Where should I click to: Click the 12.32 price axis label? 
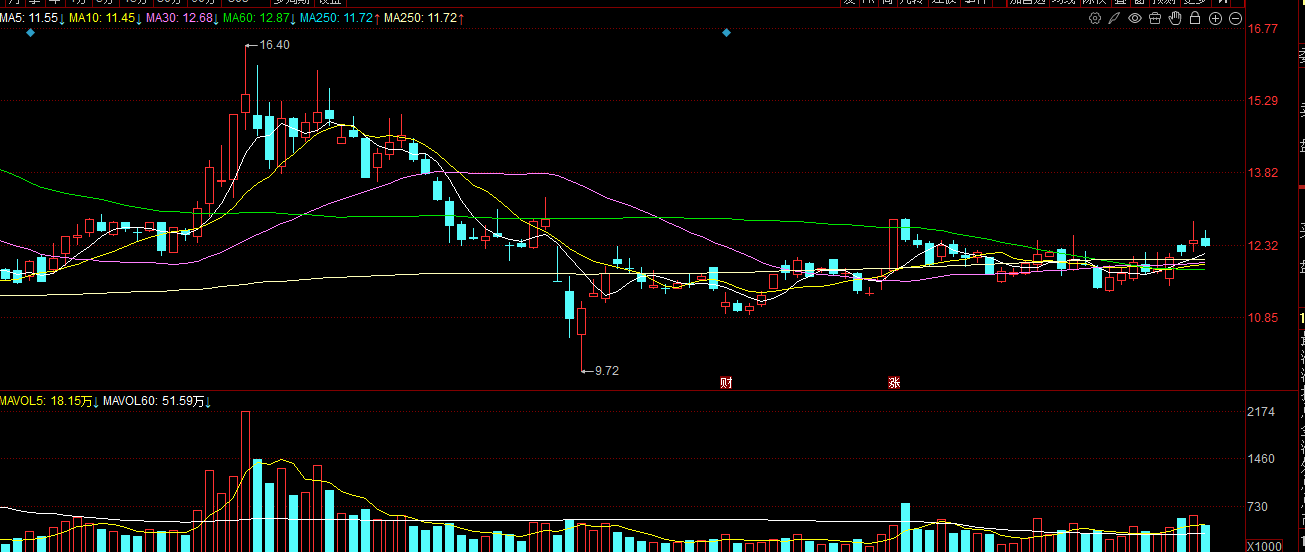pos(1264,245)
